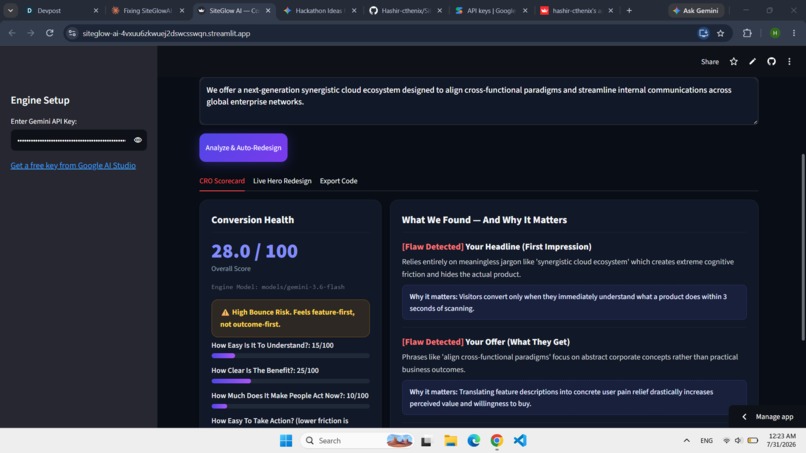Select the Export Code tab

pos(338,181)
